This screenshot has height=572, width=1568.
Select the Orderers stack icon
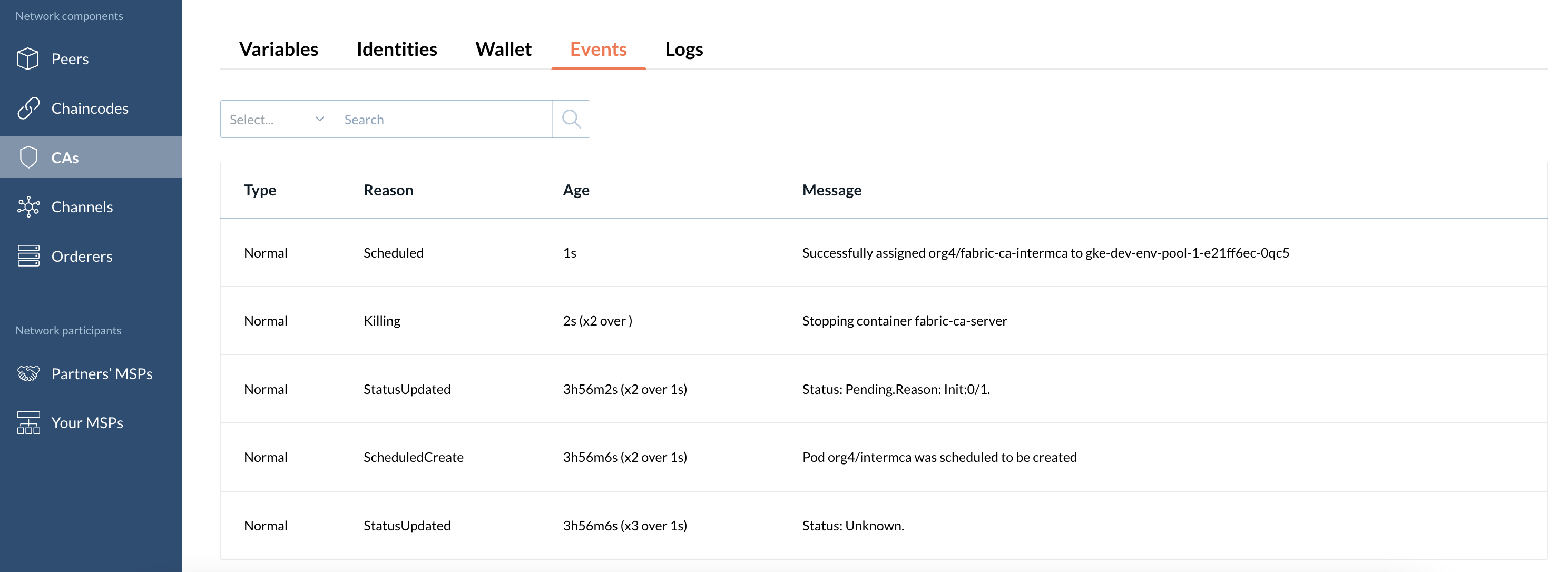coord(27,255)
